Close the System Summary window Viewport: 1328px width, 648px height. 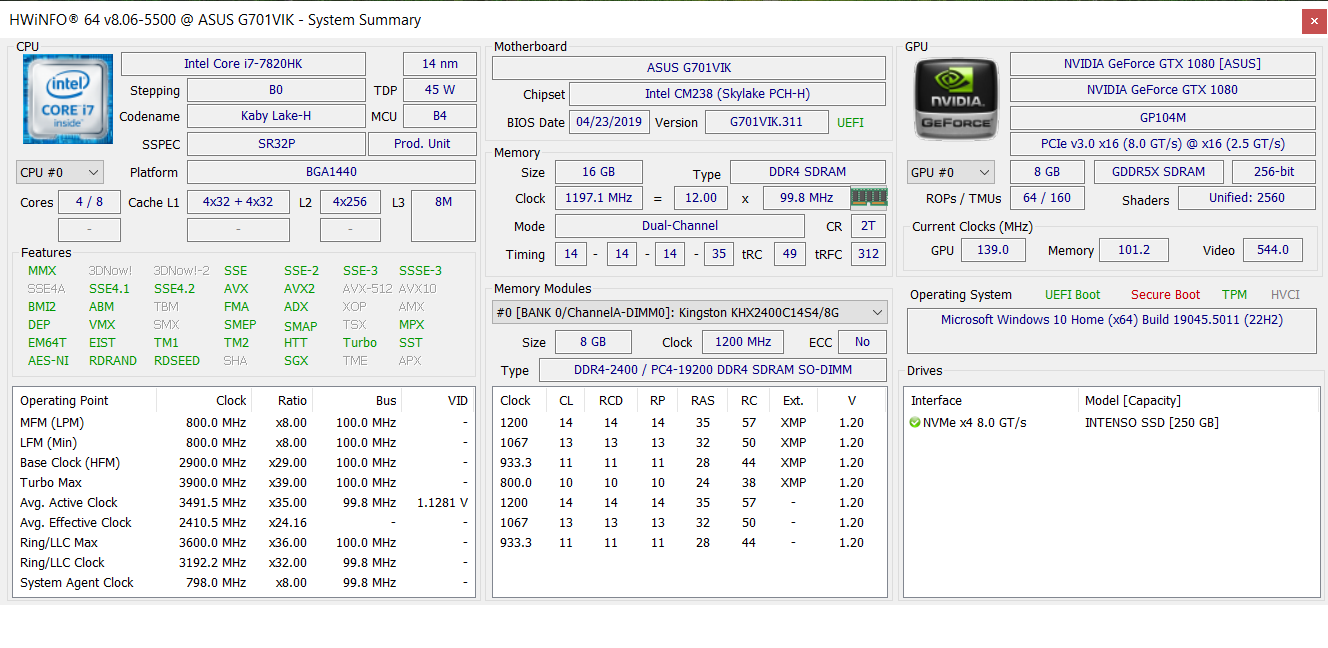(1314, 20)
